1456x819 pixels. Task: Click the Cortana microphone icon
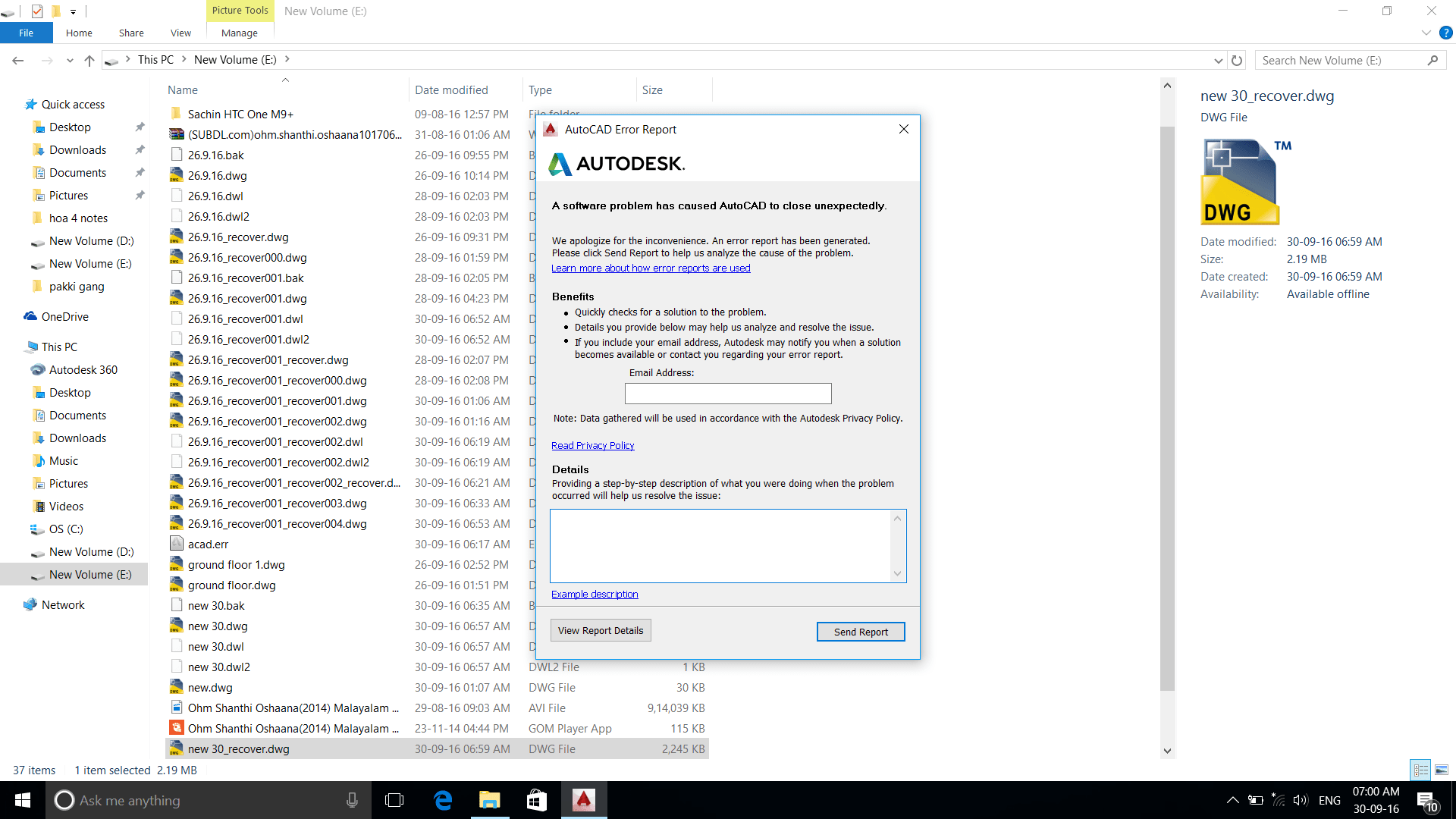(x=352, y=800)
